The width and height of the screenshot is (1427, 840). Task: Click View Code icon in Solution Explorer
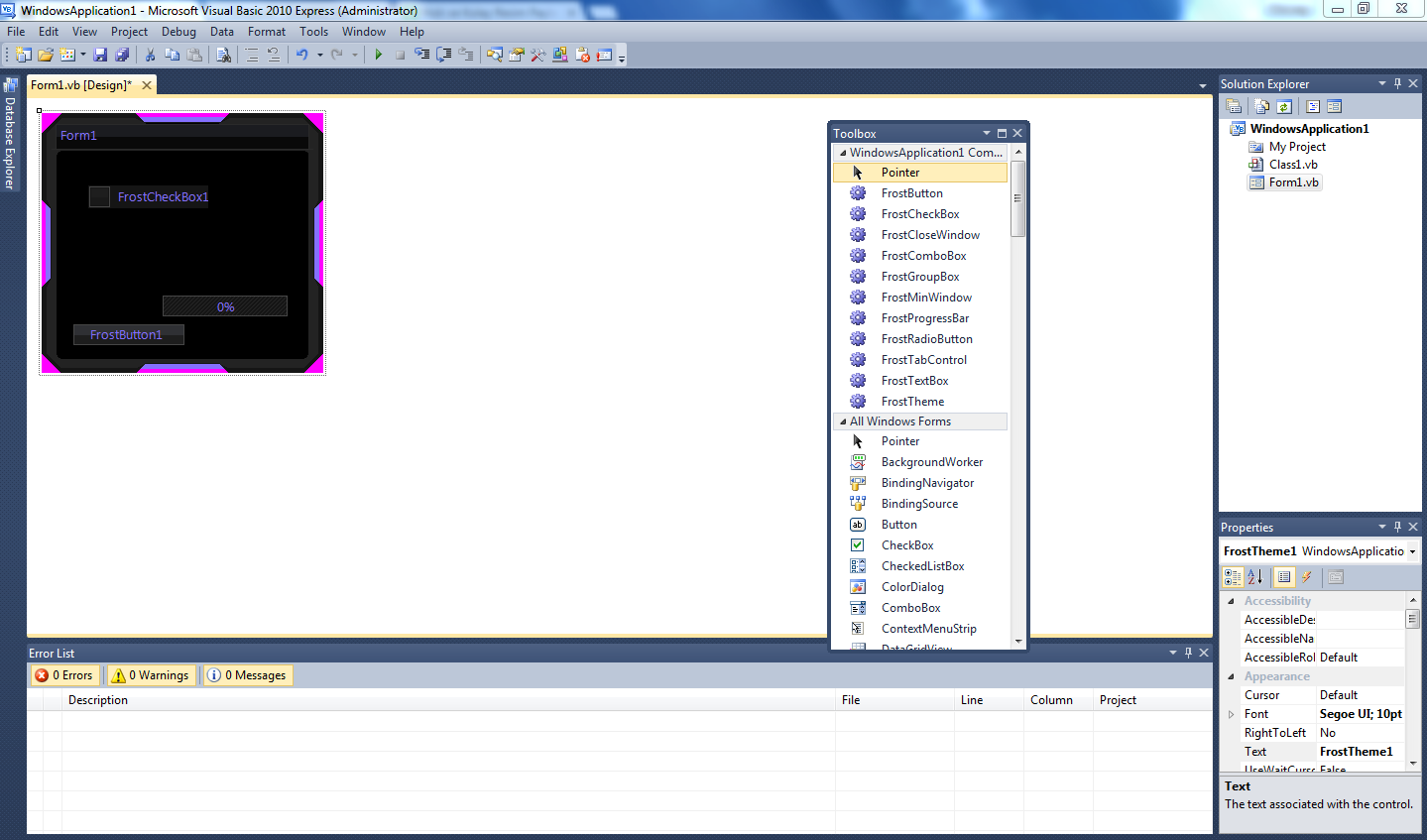click(1312, 106)
